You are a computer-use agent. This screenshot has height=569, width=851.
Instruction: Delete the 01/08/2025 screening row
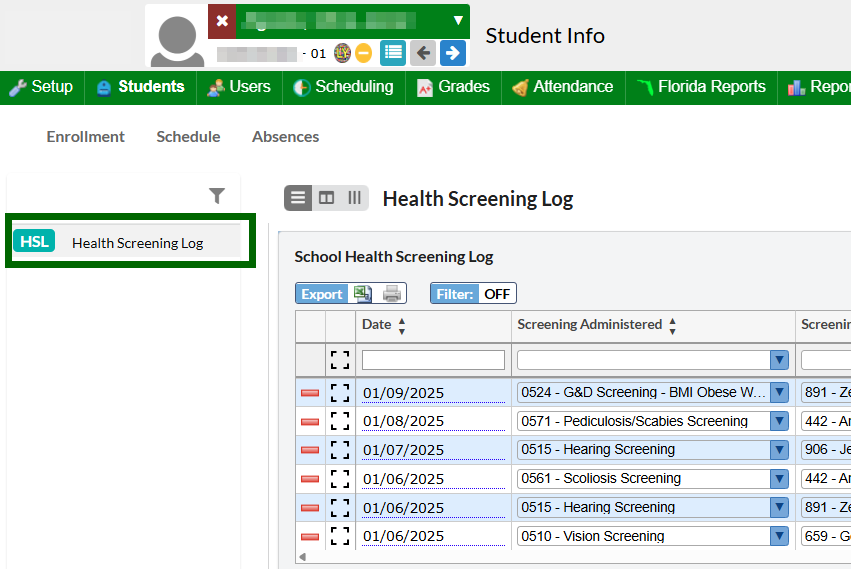click(310, 421)
